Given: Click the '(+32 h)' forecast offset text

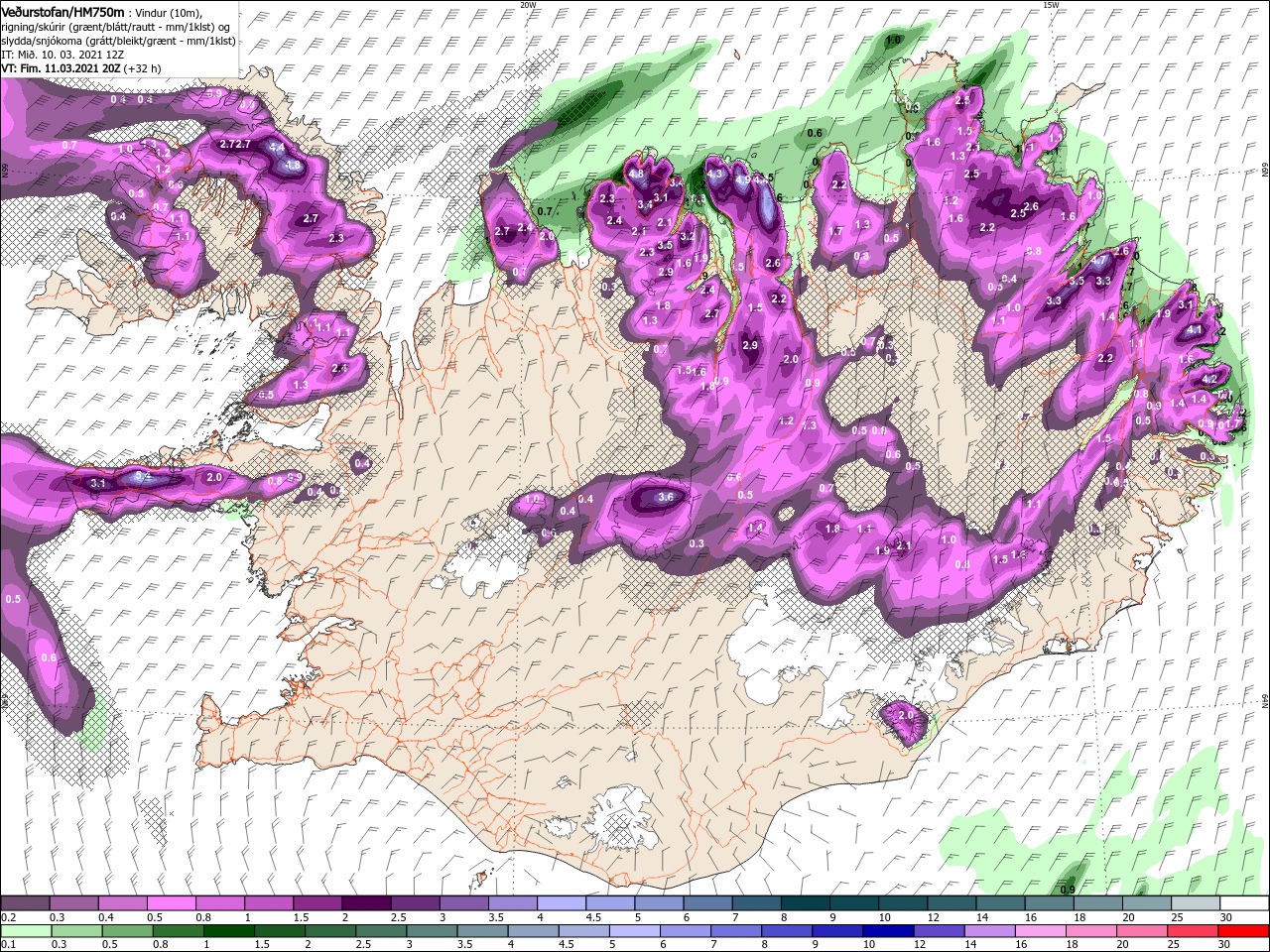Looking at the screenshot, I should (142, 68).
